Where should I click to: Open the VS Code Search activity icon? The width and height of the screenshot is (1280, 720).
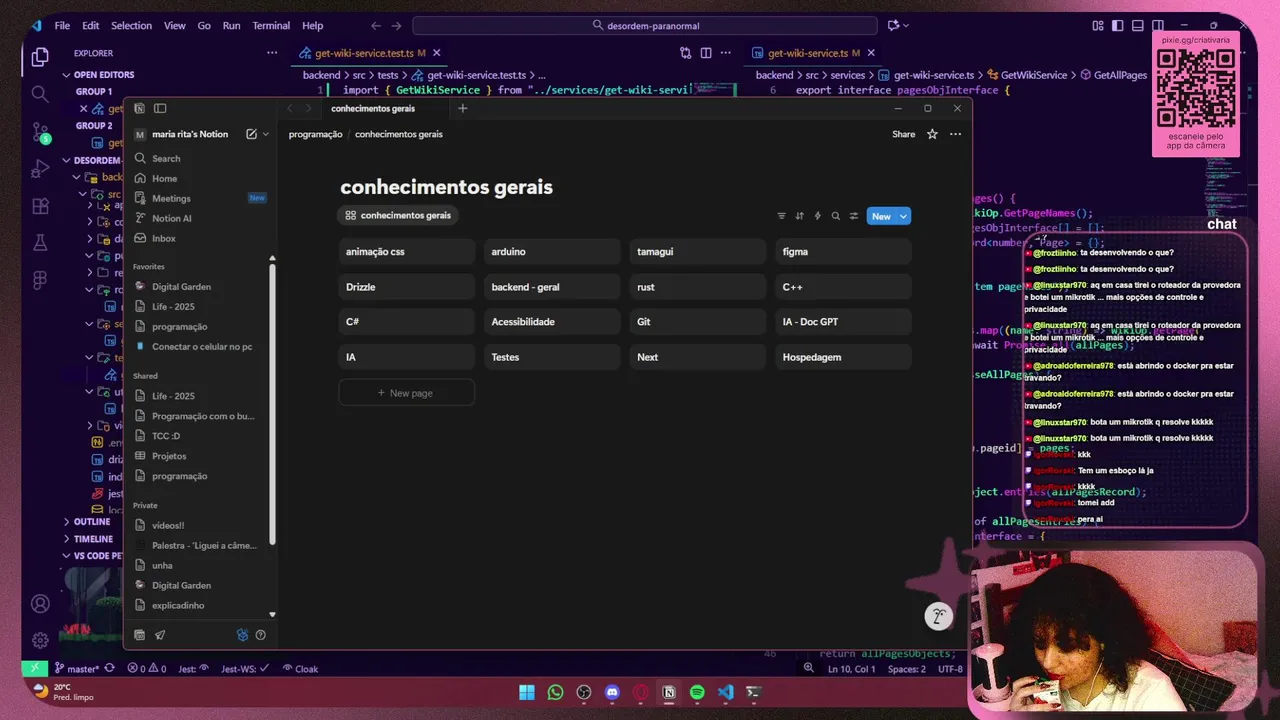click(x=40, y=94)
